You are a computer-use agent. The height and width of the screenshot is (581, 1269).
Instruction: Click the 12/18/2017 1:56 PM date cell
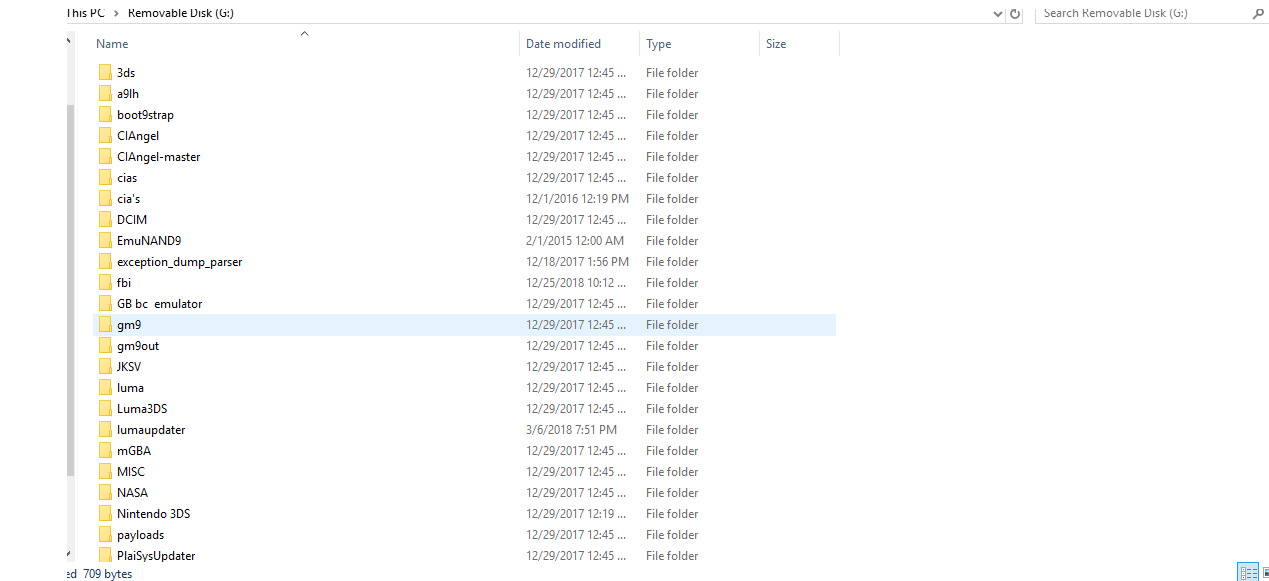577,262
